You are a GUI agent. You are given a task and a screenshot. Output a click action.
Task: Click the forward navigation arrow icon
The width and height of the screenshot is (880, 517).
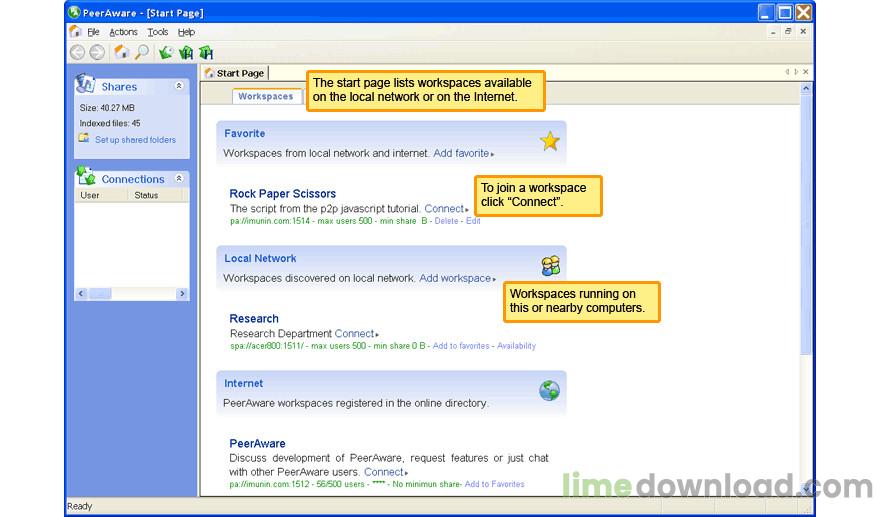(97, 53)
